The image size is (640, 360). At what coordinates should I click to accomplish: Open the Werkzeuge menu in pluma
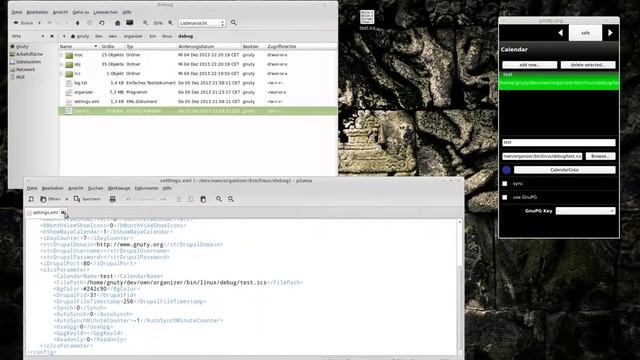pos(119,188)
